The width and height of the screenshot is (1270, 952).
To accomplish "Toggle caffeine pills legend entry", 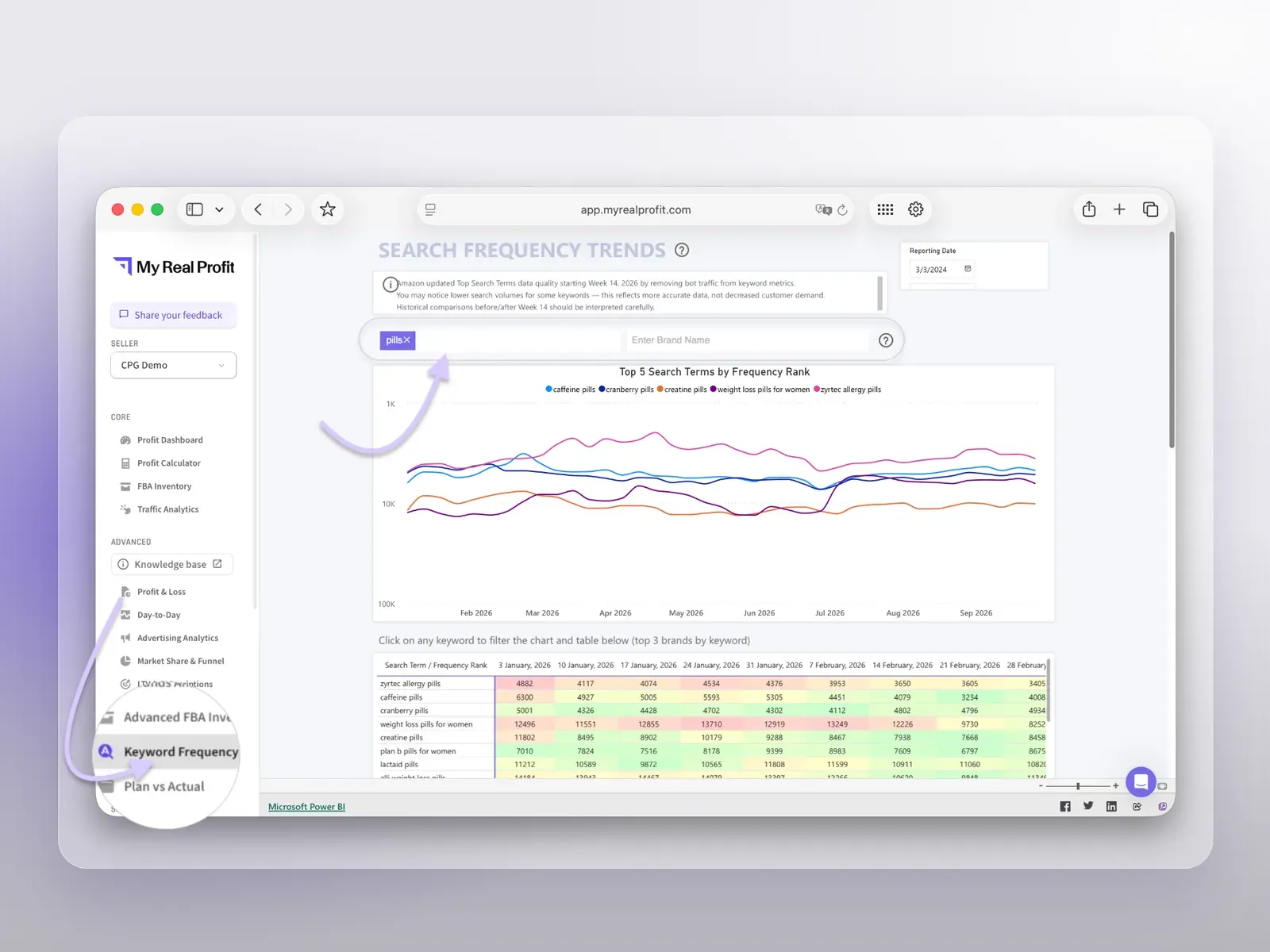I will (570, 390).
